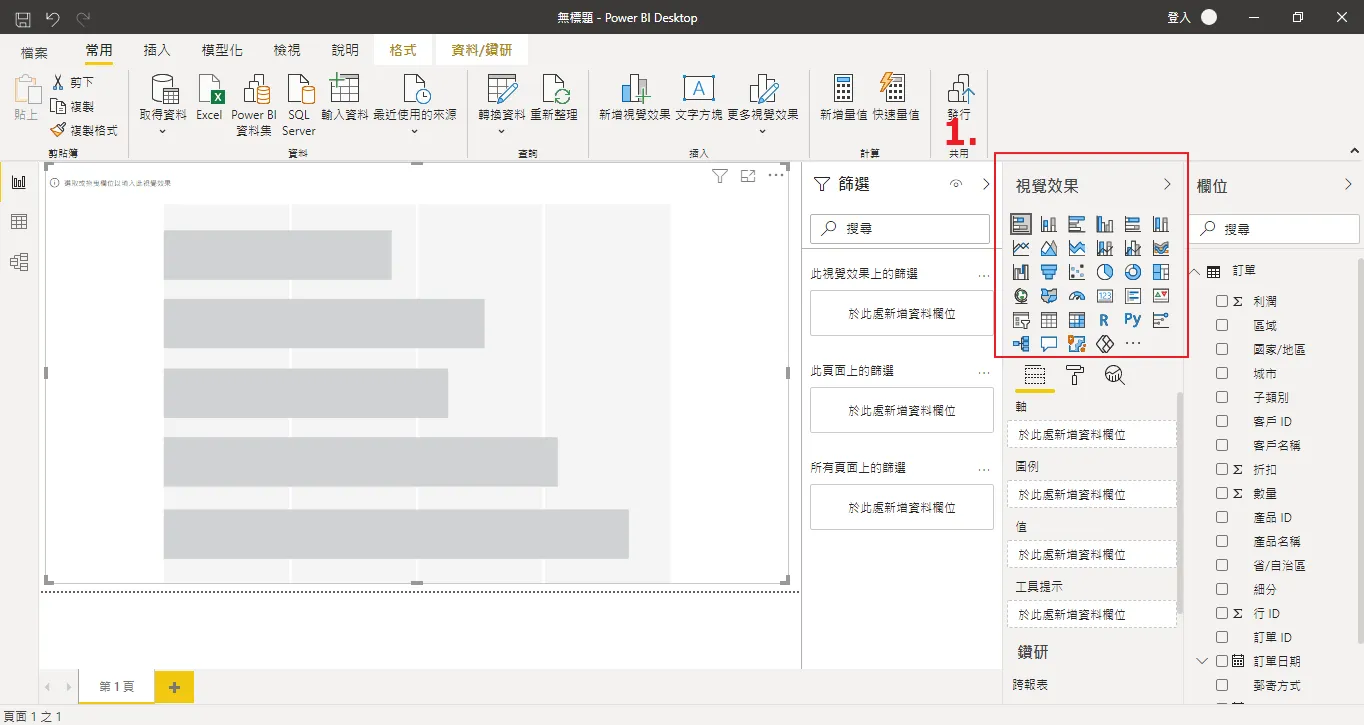The image size is (1364, 725).
Task: Collapse the 訂單 table in Fields
Action: click(1194, 271)
